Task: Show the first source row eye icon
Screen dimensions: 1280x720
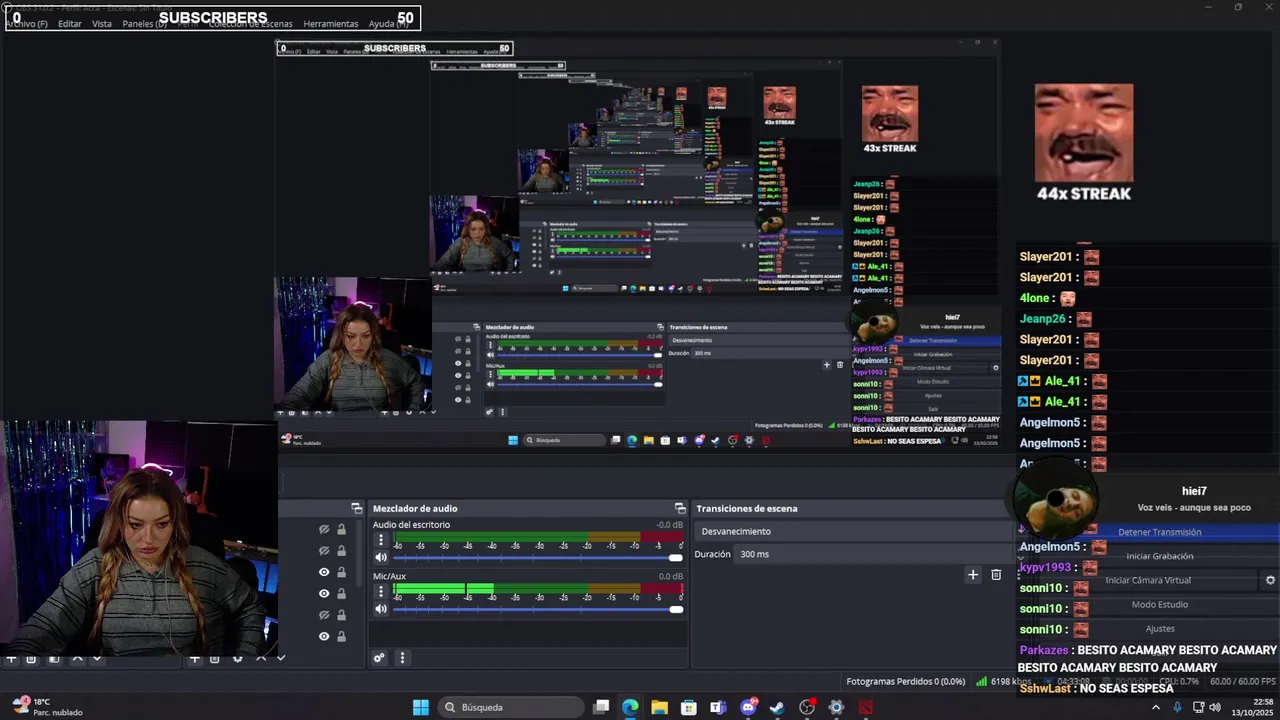Action: click(x=324, y=529)
